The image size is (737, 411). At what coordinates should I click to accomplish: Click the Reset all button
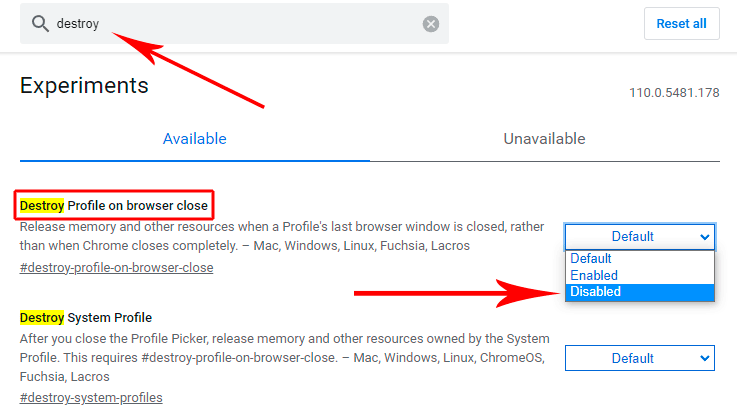click(681, 24)
